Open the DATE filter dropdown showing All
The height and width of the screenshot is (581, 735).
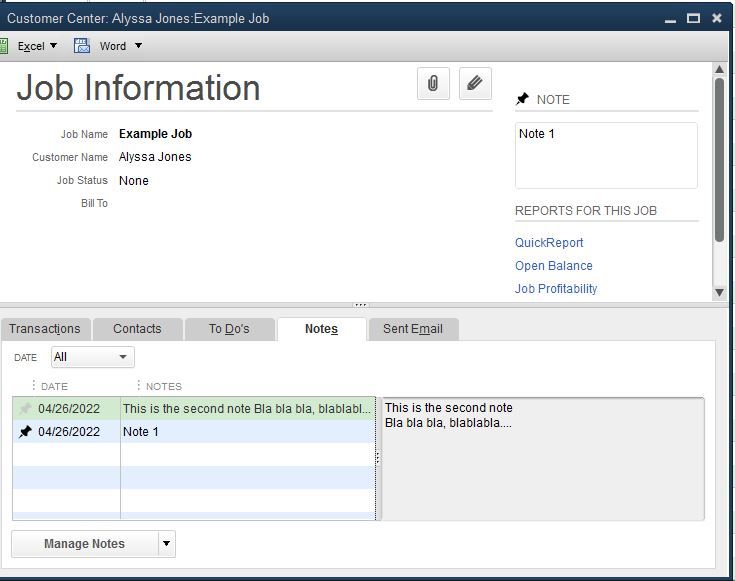(93, 357)
